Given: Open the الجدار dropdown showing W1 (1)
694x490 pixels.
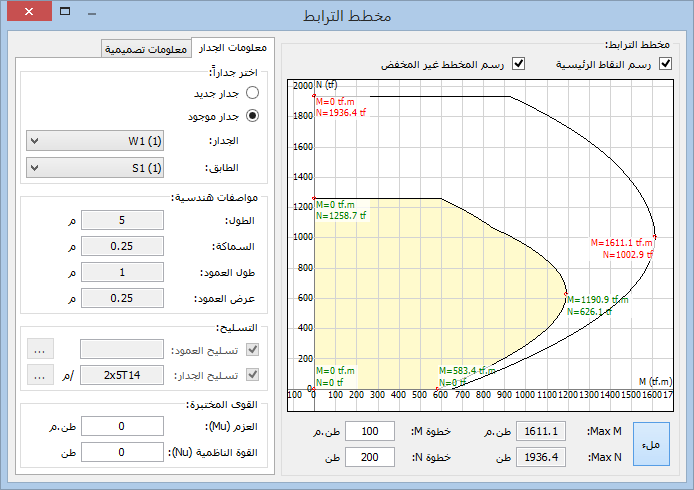Looking at the screenshot, I should pos(97,141).
